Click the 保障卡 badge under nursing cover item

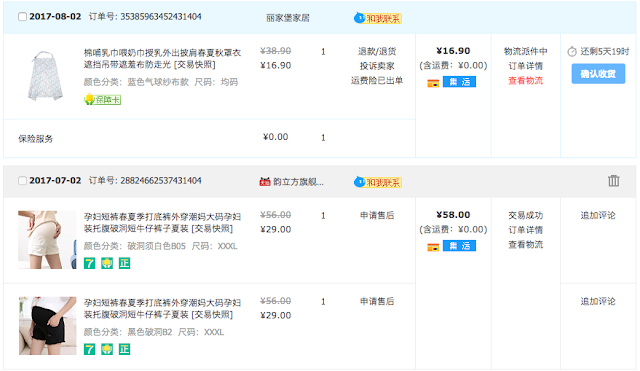tap(102, 99)
